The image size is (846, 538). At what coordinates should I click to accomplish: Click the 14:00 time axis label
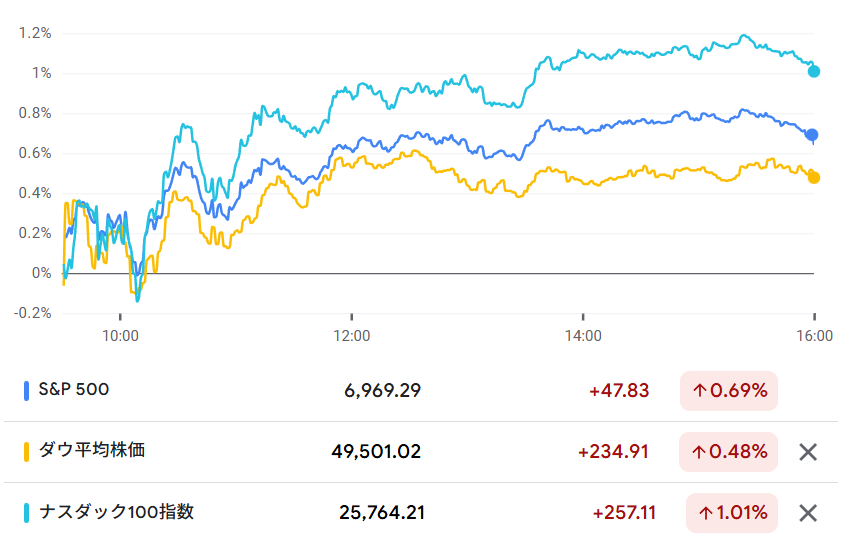click(583, 337)
